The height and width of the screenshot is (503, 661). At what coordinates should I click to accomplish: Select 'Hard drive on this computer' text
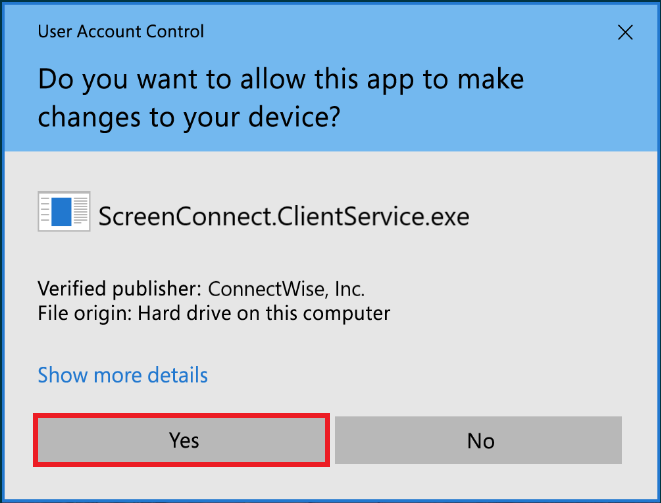click(264, 313)
